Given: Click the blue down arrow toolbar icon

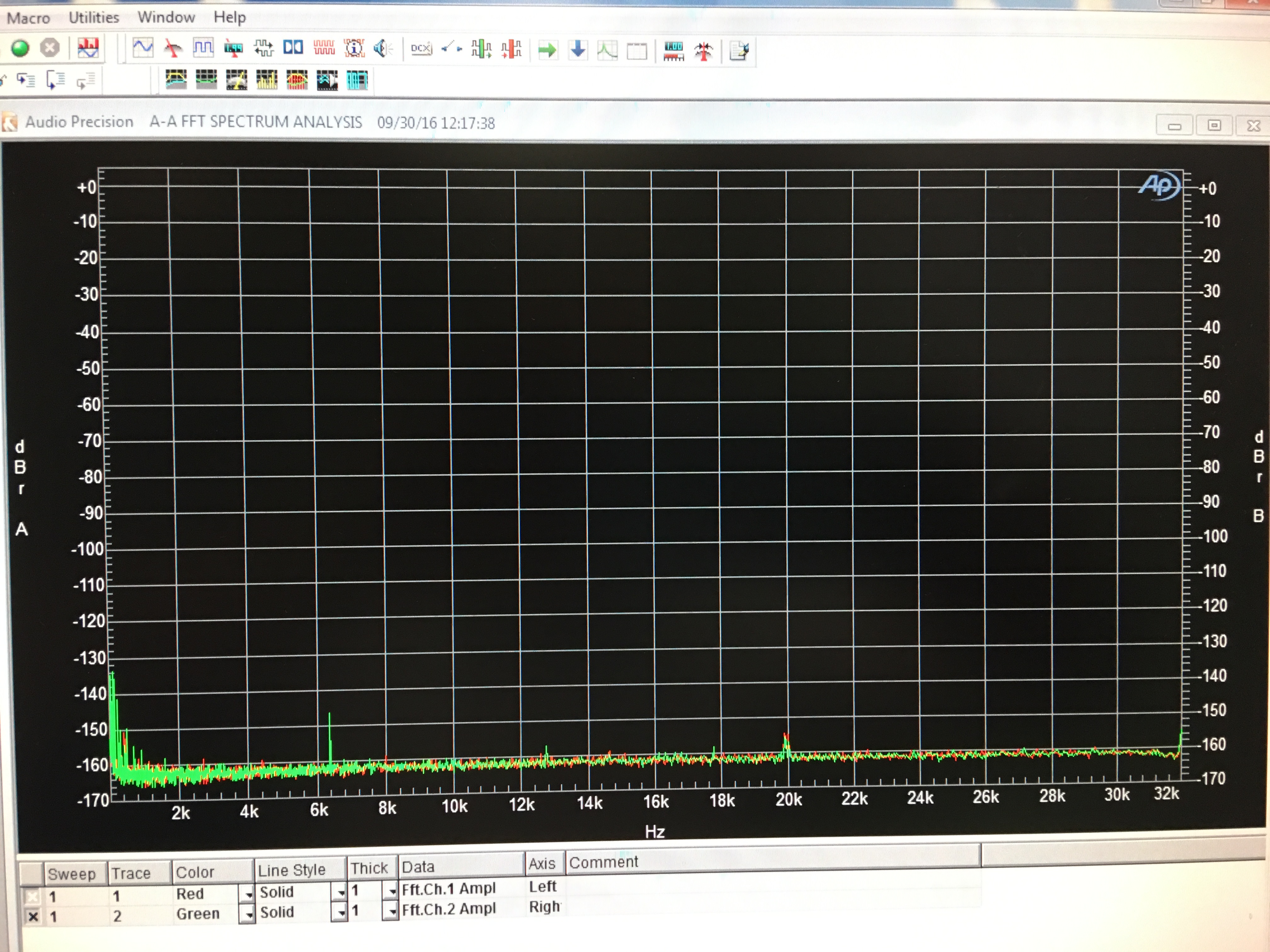Looking at the screenshot, I should pyautogui.click(x=578, y=50).
